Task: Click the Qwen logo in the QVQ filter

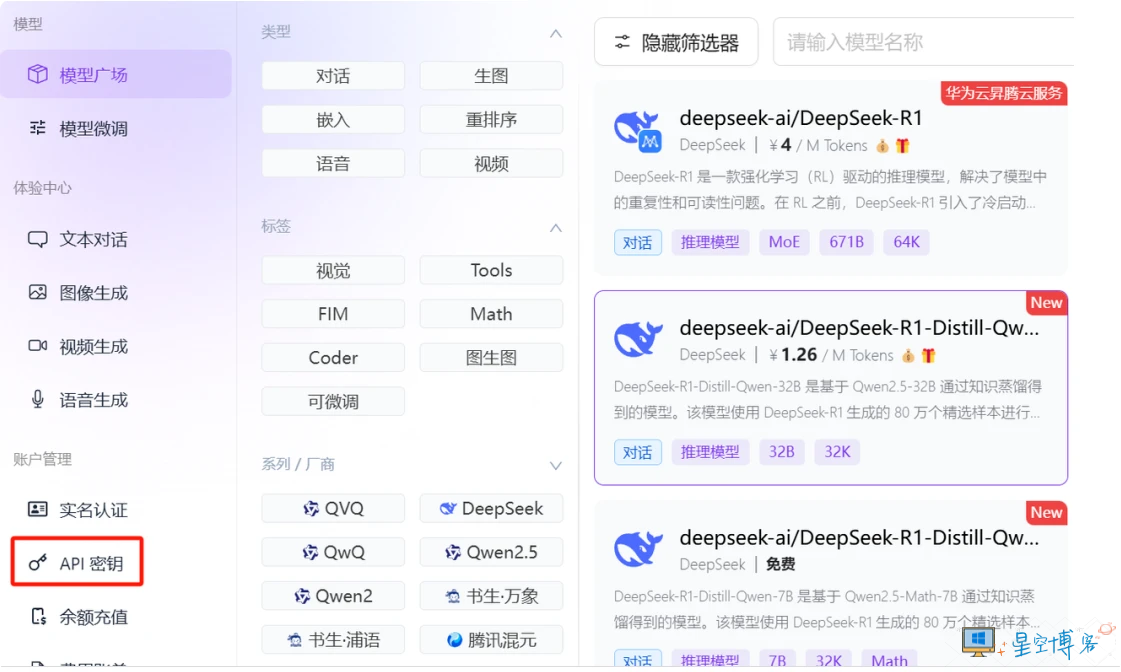Action: [x=311, y=508]
